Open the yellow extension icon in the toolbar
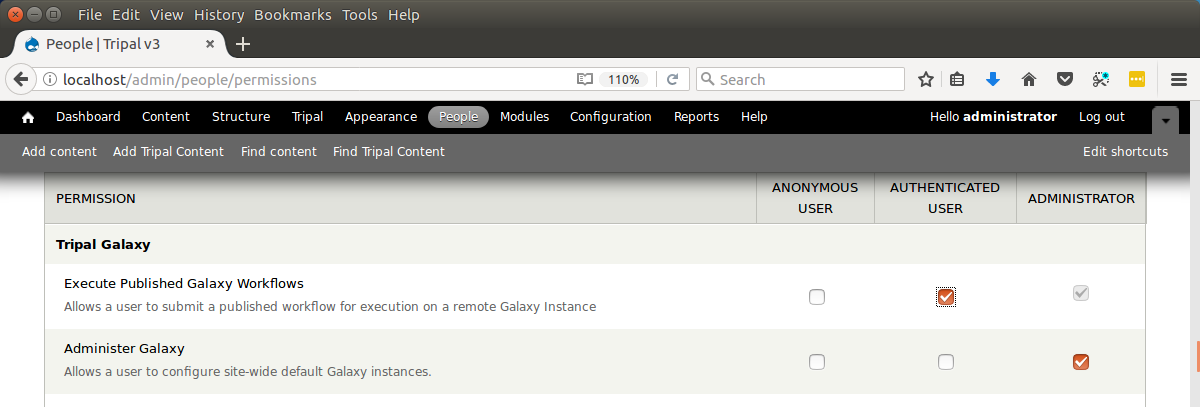1200x407 pixels. pyautogui.click(x=1136, y=79)
